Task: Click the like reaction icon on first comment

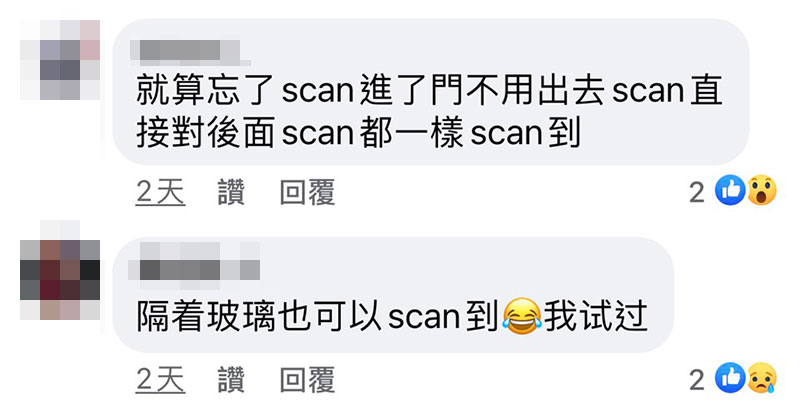Action: coord(730,190)
